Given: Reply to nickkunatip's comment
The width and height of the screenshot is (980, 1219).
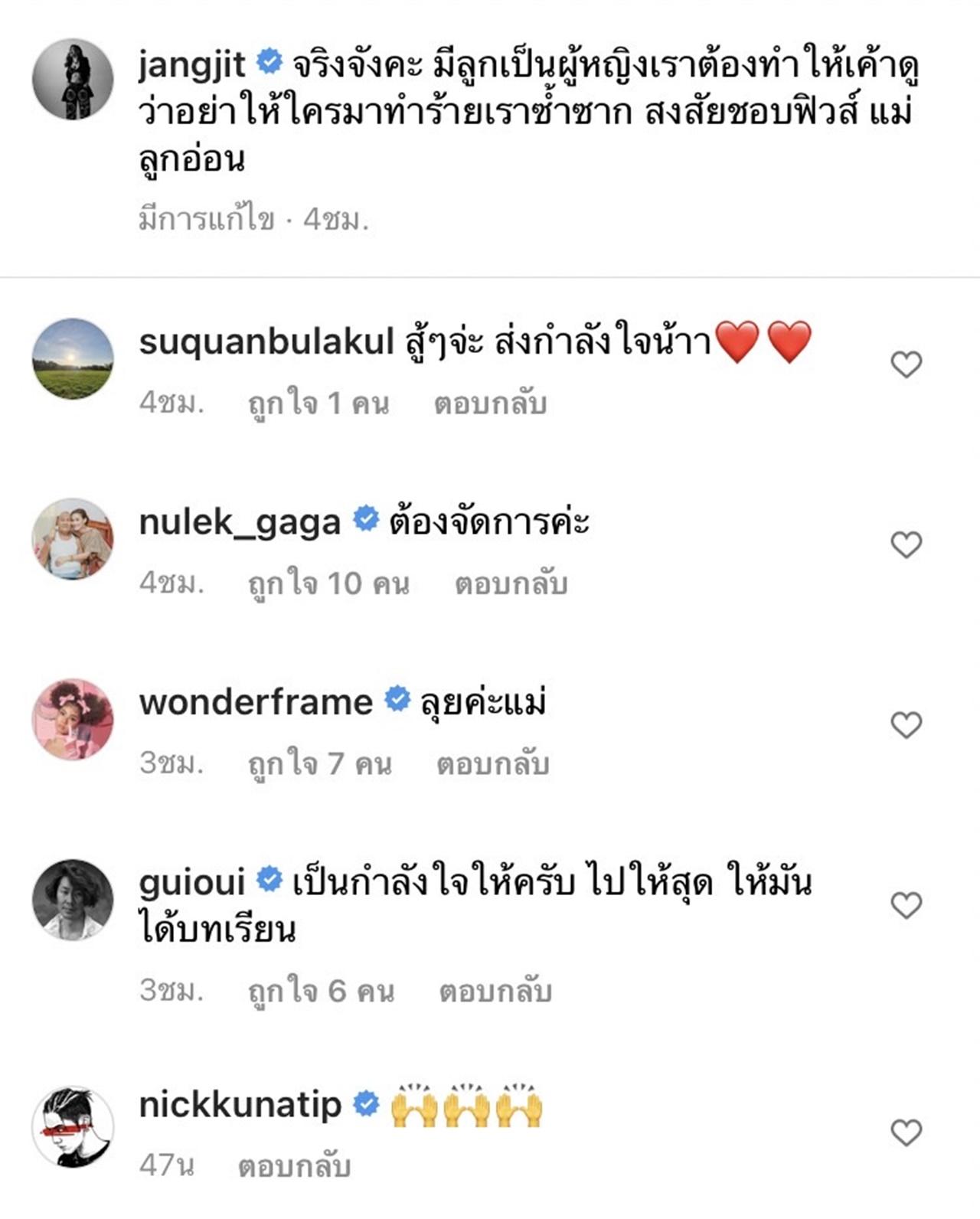Looking at the screenshot, I should coord(294,1166).
